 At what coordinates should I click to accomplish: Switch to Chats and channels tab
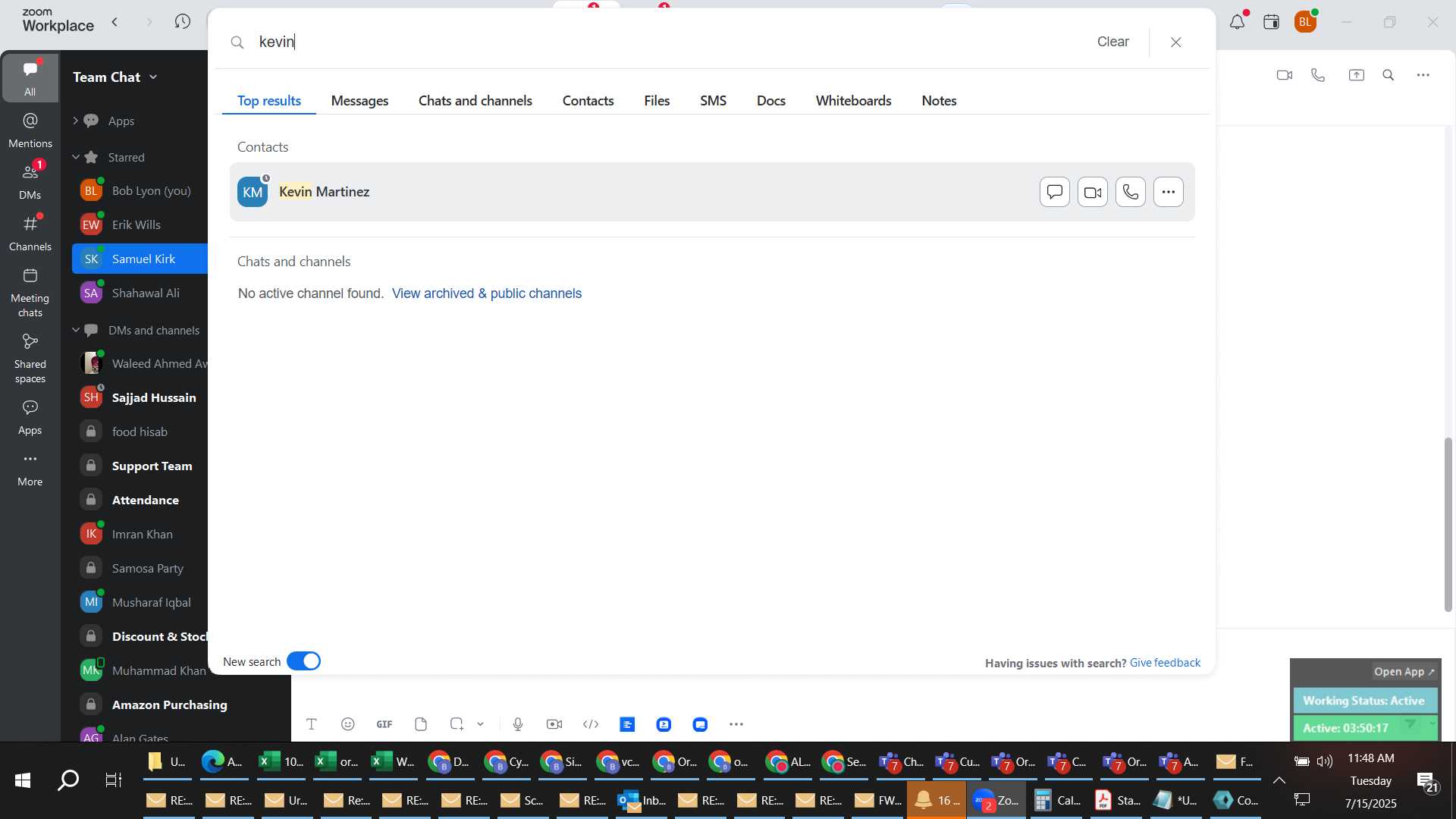pyautogui.click(x=475, y=101)
